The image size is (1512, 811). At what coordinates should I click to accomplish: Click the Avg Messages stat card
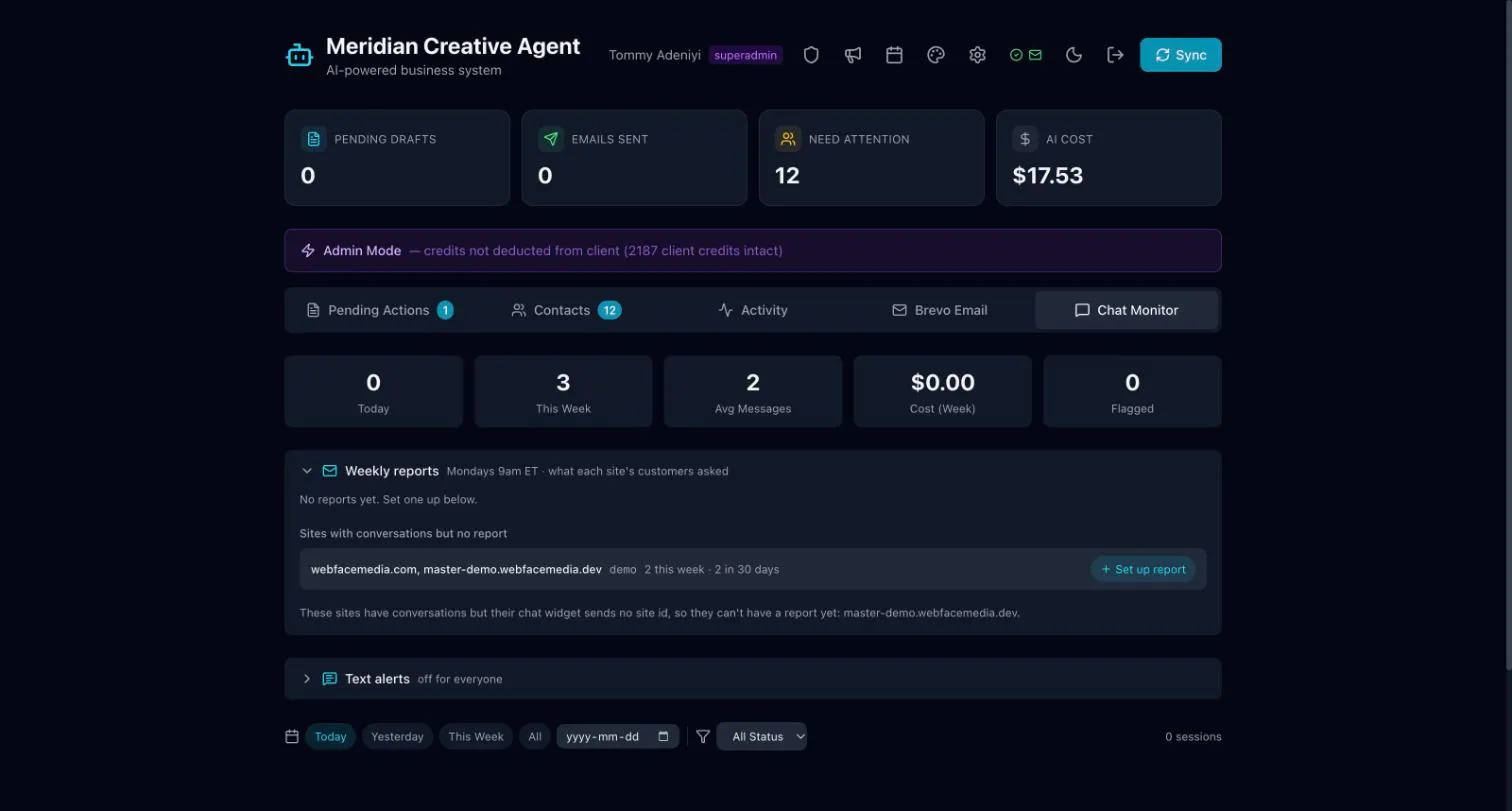point(753,391)
